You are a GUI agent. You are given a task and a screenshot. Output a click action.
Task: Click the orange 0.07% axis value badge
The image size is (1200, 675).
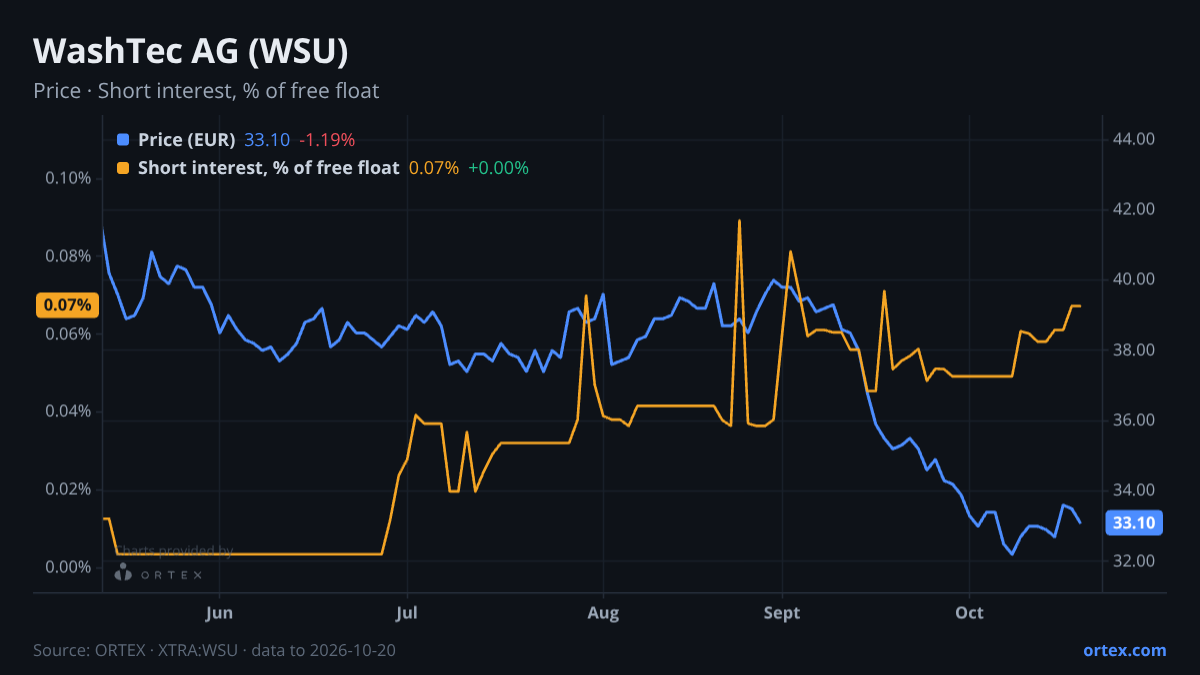[68, 305]
